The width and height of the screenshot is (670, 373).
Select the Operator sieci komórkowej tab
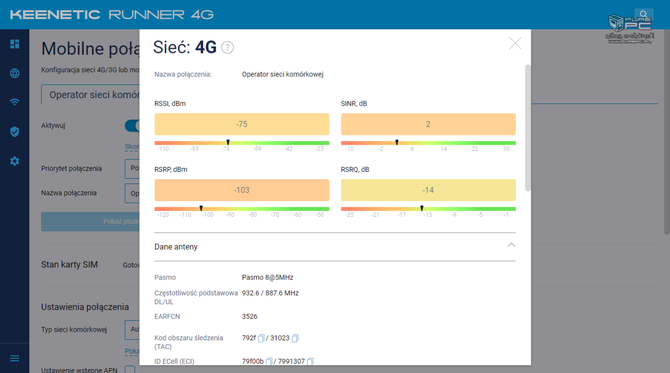click(x=90, y=94)
